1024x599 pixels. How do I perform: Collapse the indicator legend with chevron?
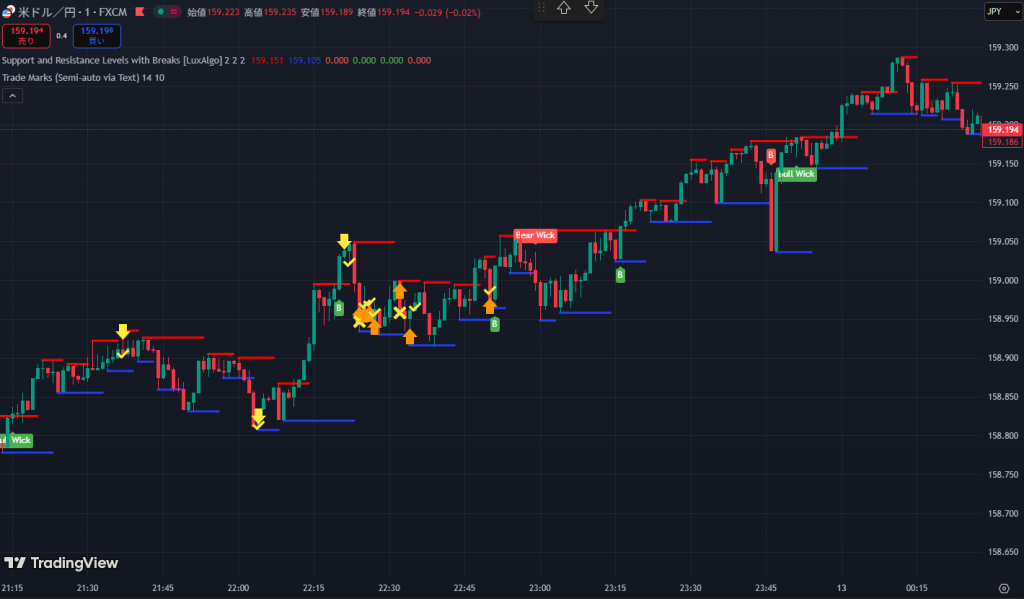tap(13, 96)
